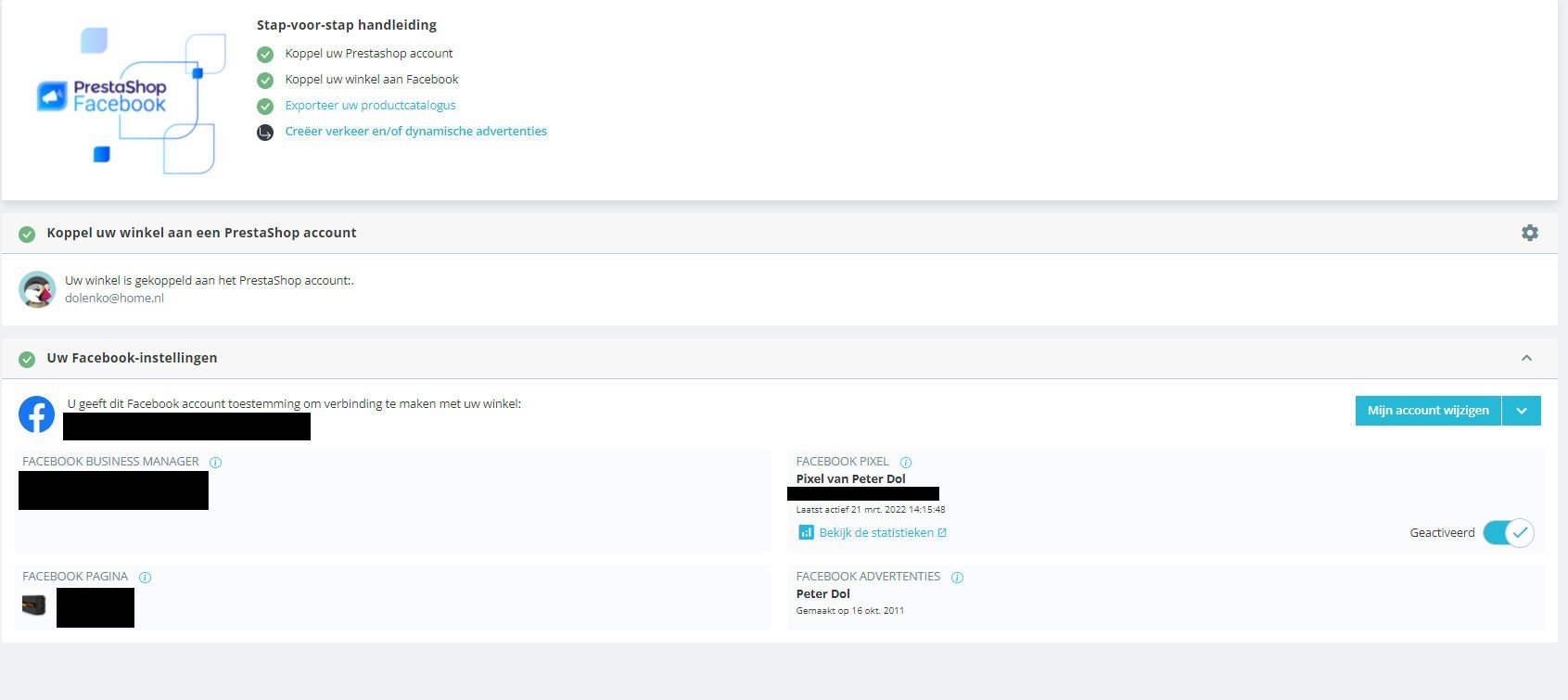
Task: Click 'Mijn account wijzigen' button
Action: point(1428,411)
